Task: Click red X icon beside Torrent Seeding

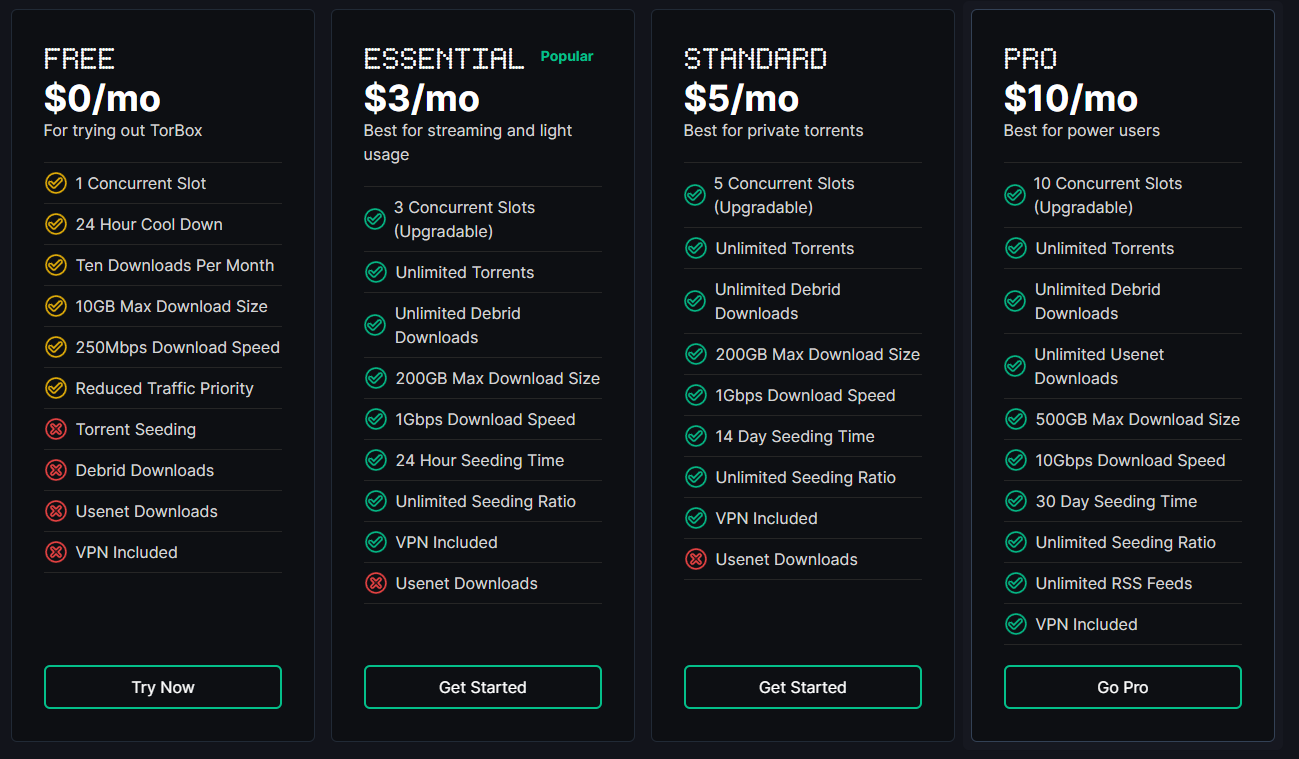Action: point(56,429)
